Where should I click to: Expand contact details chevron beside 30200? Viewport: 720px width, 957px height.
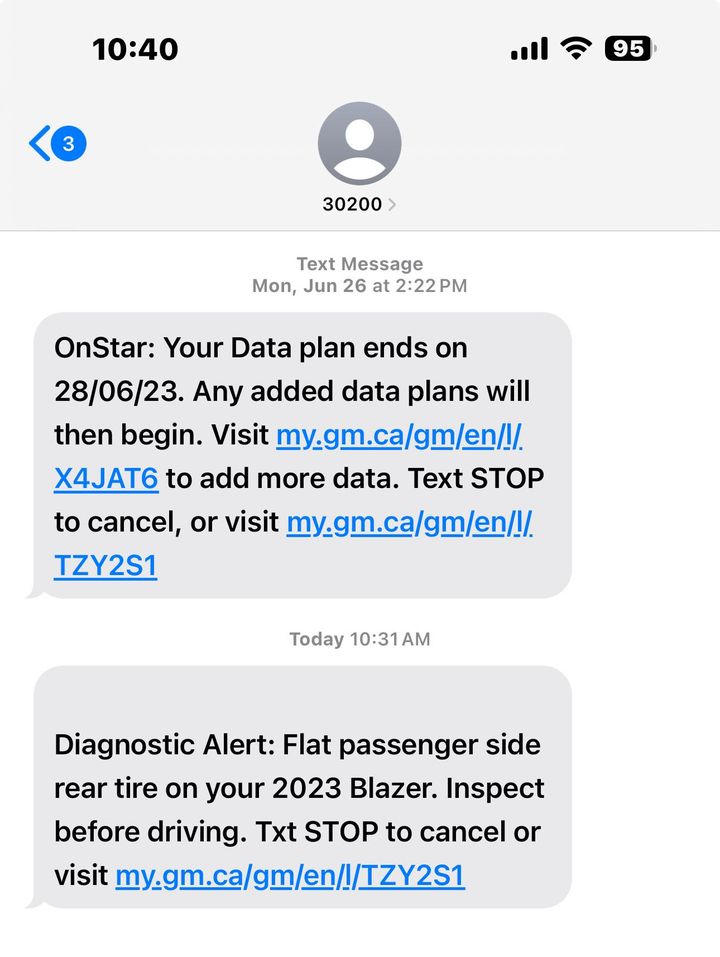pyautogui.click(x=392, y=204)
